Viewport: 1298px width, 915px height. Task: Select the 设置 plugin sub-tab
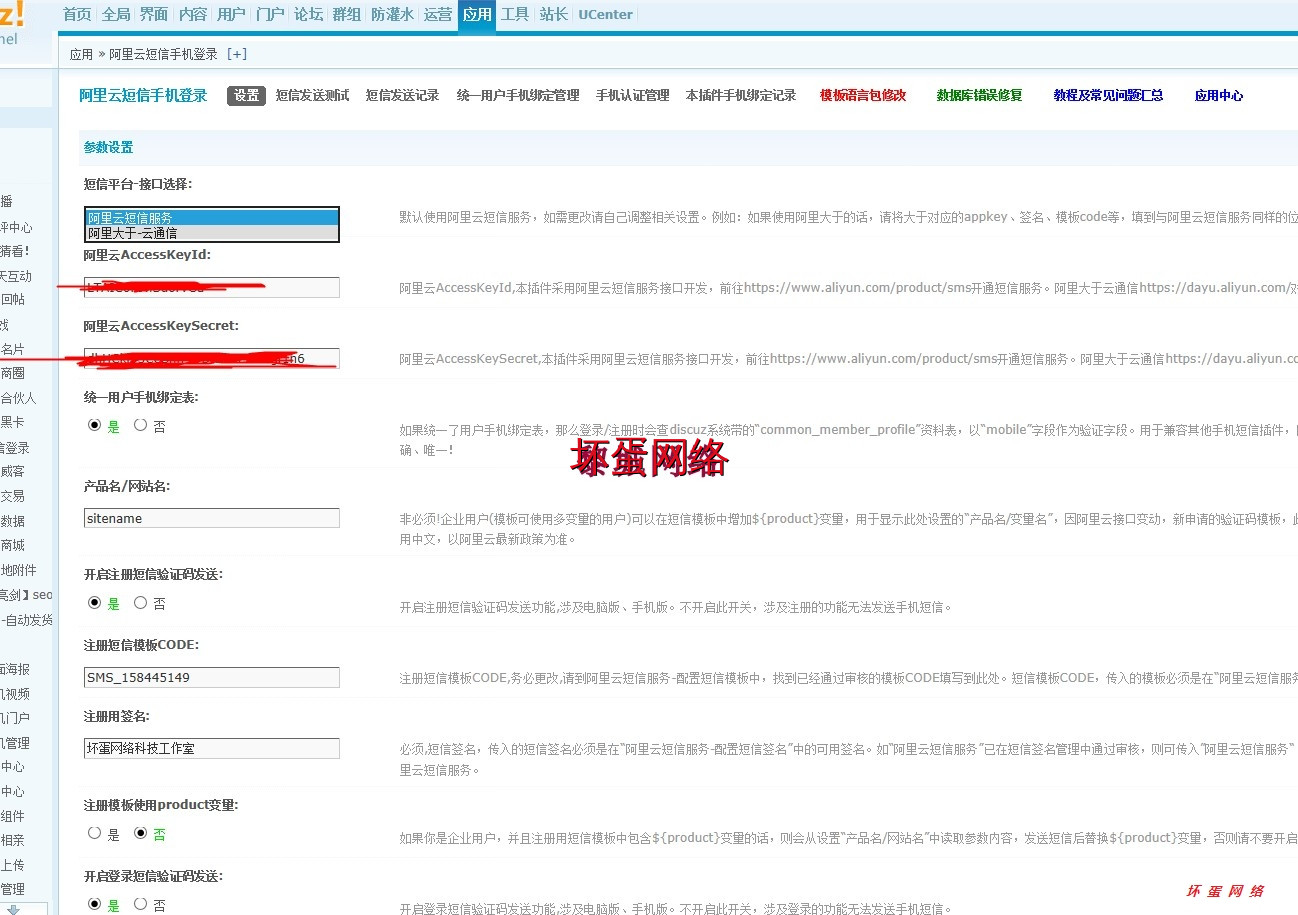click(246, 96)
